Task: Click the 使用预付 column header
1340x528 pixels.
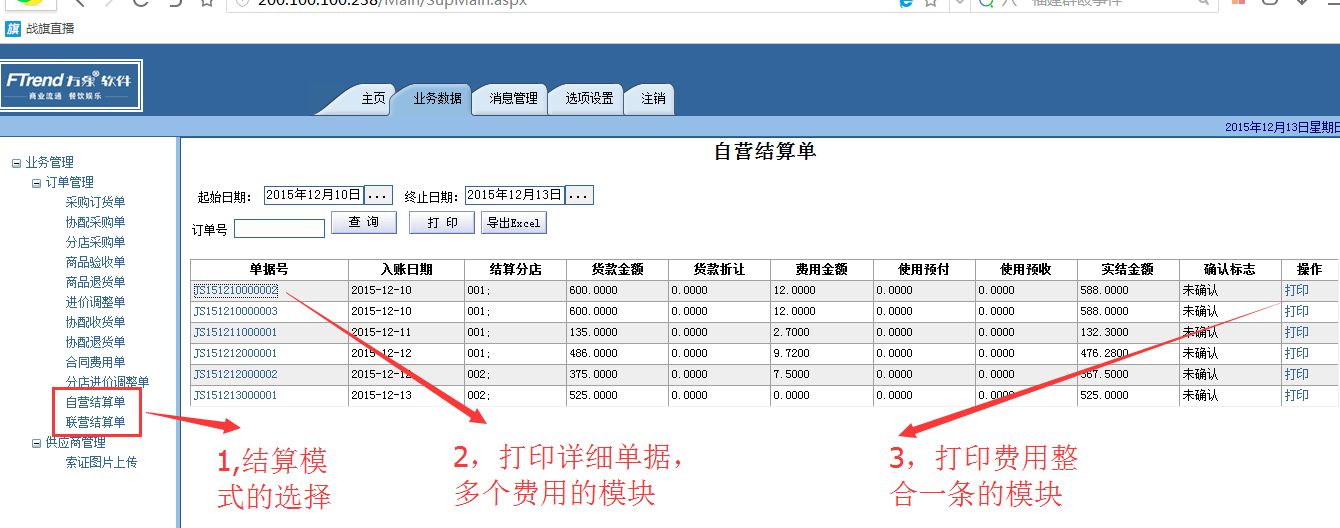Action: [x=924, y=270]
